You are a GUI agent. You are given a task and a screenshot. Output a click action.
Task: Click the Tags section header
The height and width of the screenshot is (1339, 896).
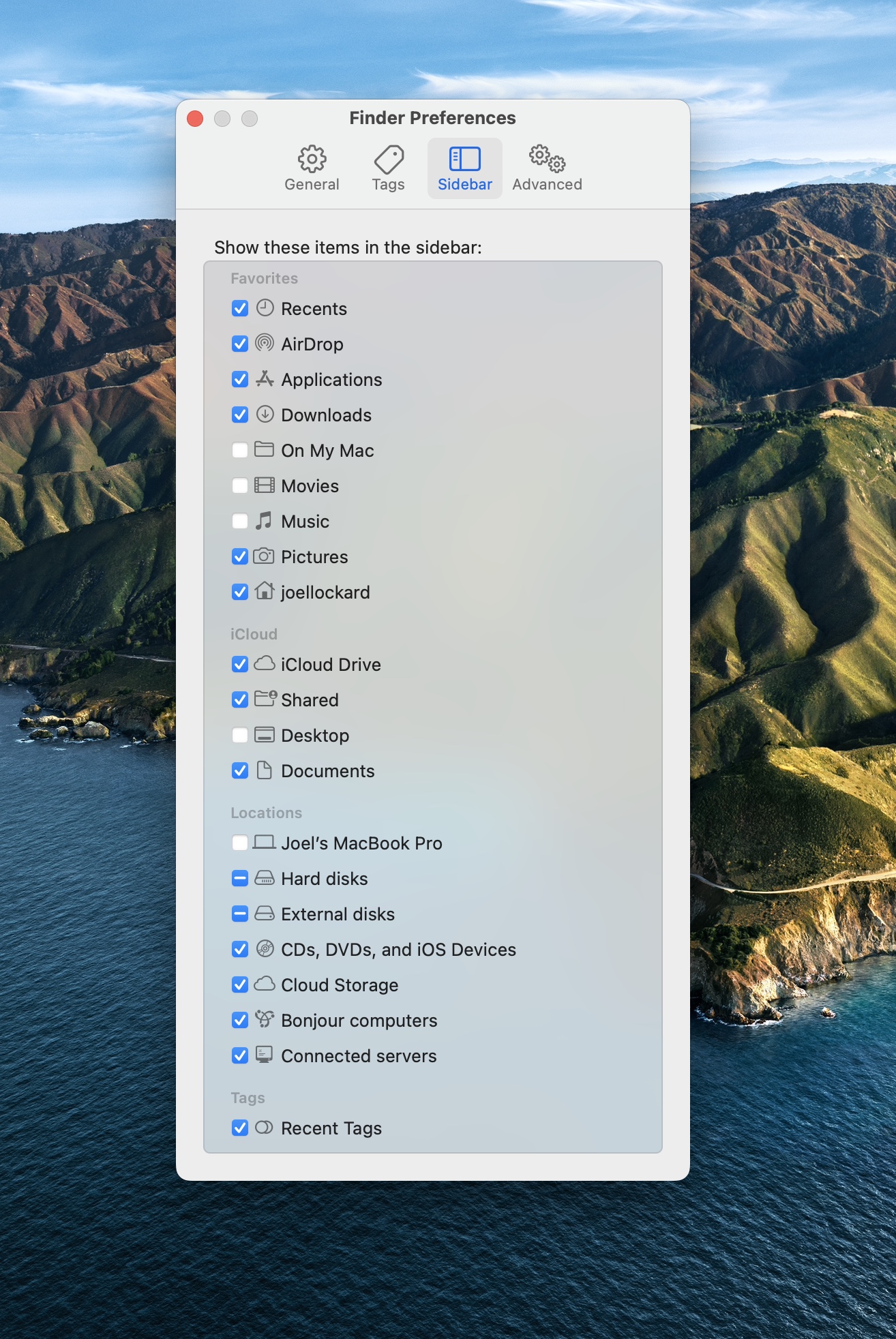pyautogui.click(x=248, y=1098)
